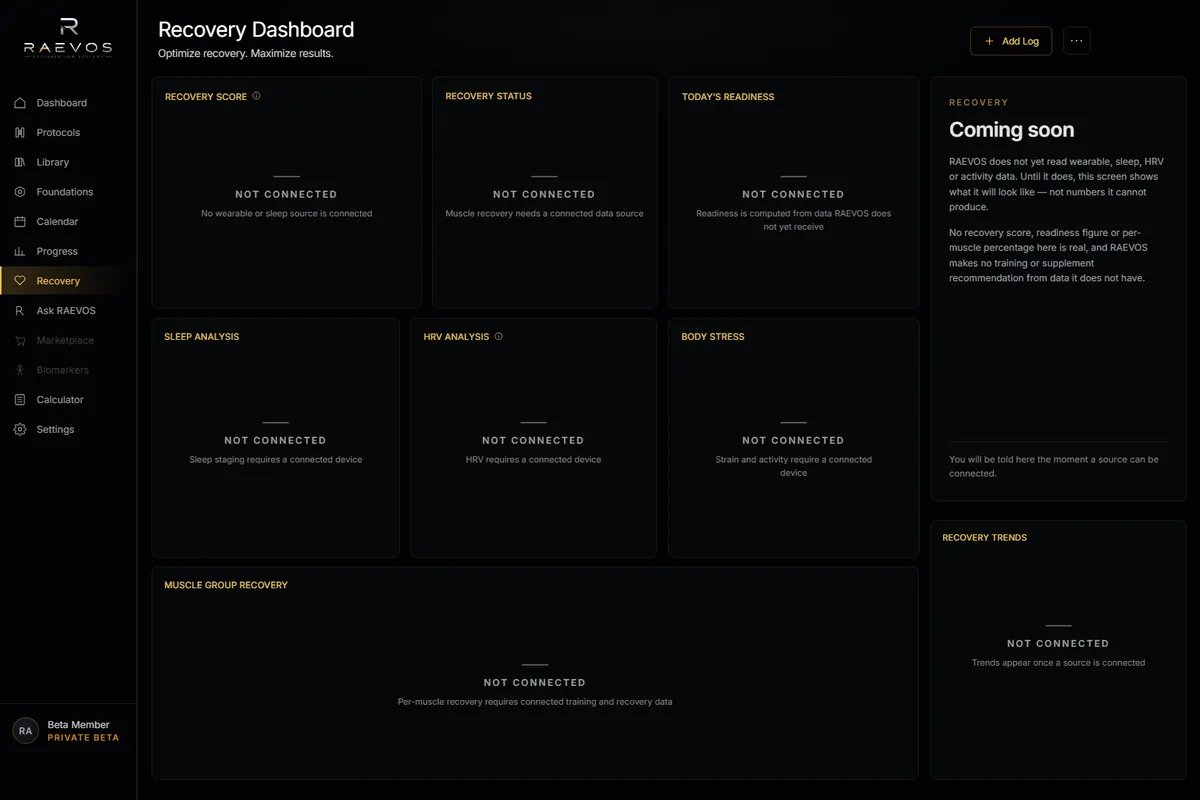Click the Marketplace cart icon
Viewport: 1200px width, 800px height.
(x=20, y=340)
